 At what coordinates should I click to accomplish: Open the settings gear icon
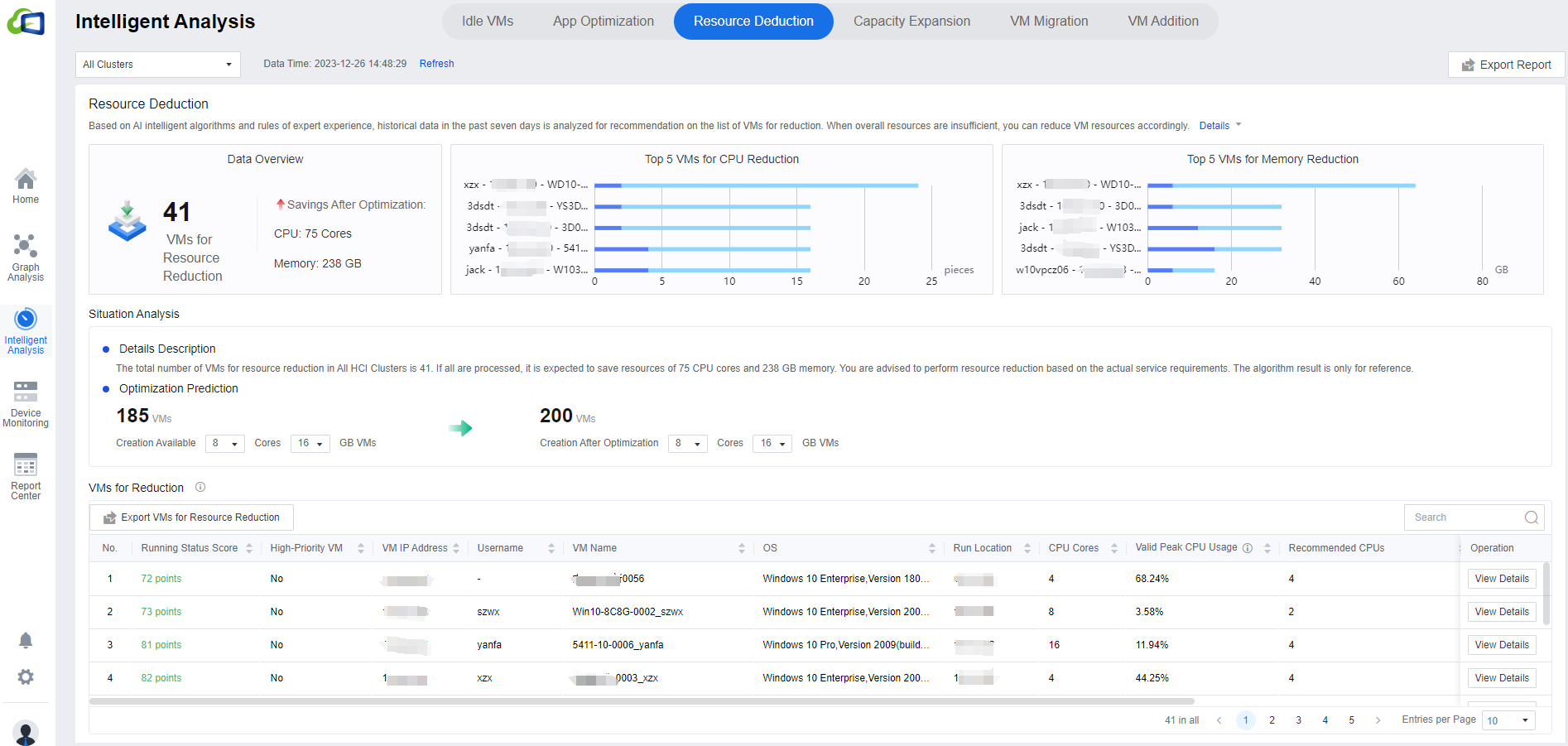[x=26, y=677]
